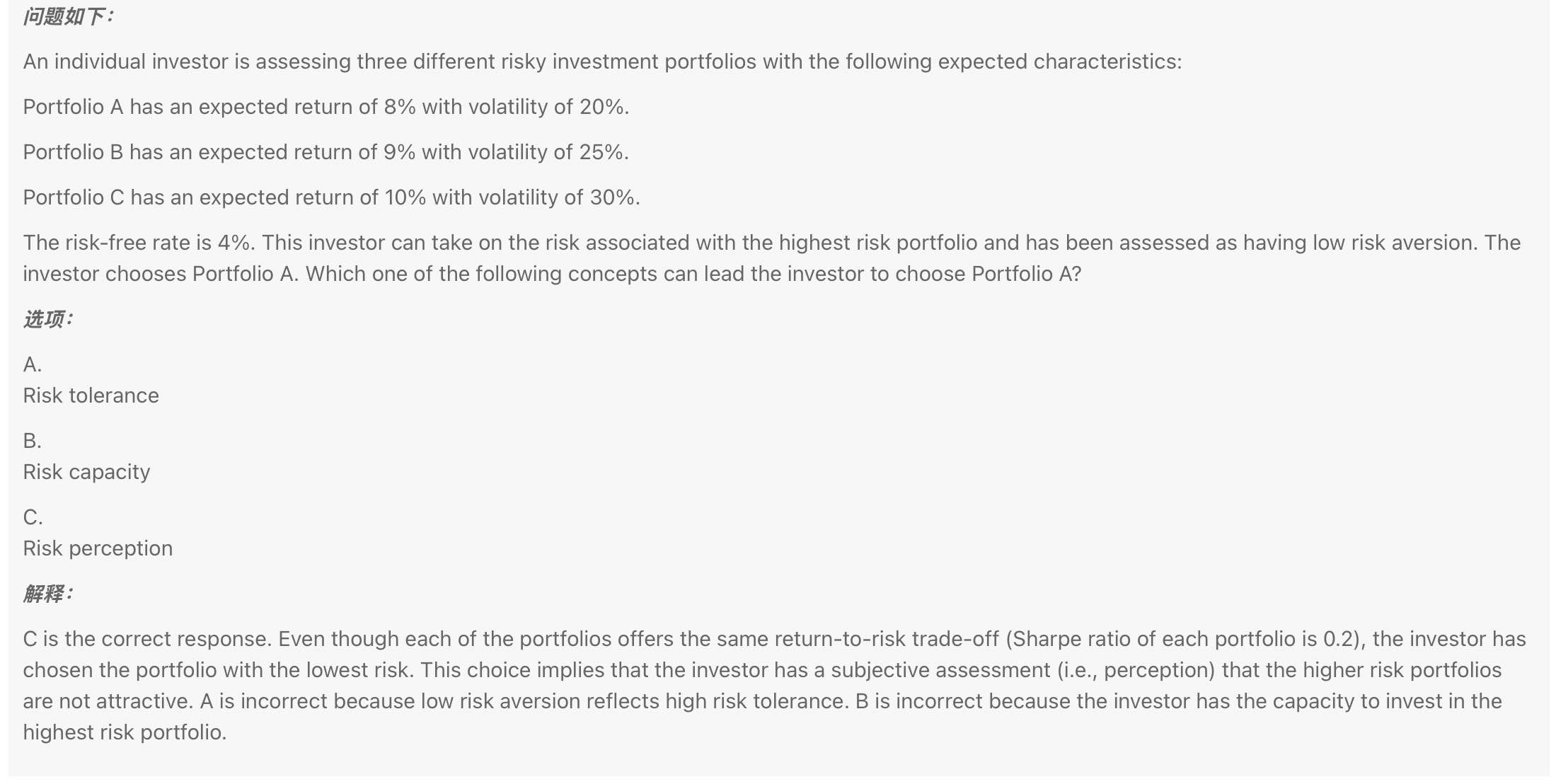Click the 问题如下 heading
This screenshot has height=784, width=1556.
point(68,16)
